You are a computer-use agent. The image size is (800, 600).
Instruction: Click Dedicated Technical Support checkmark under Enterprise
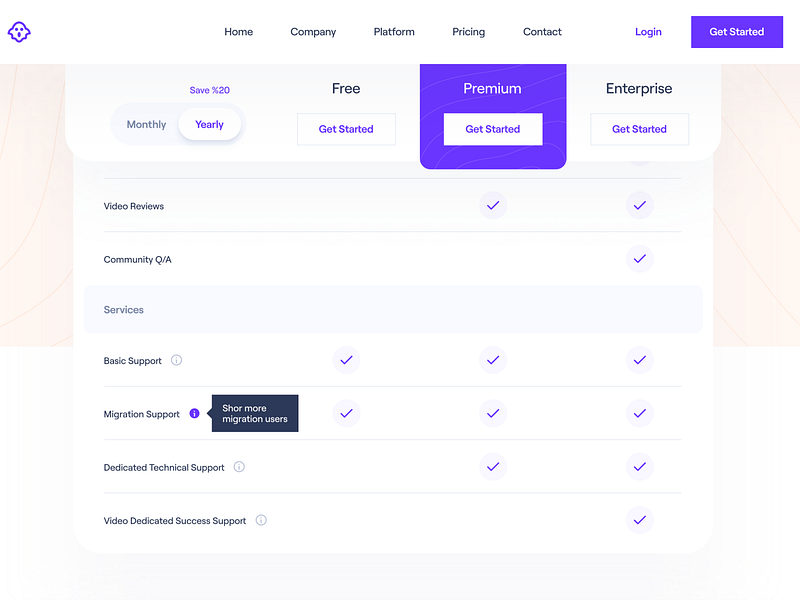click(x=639, y=466)
